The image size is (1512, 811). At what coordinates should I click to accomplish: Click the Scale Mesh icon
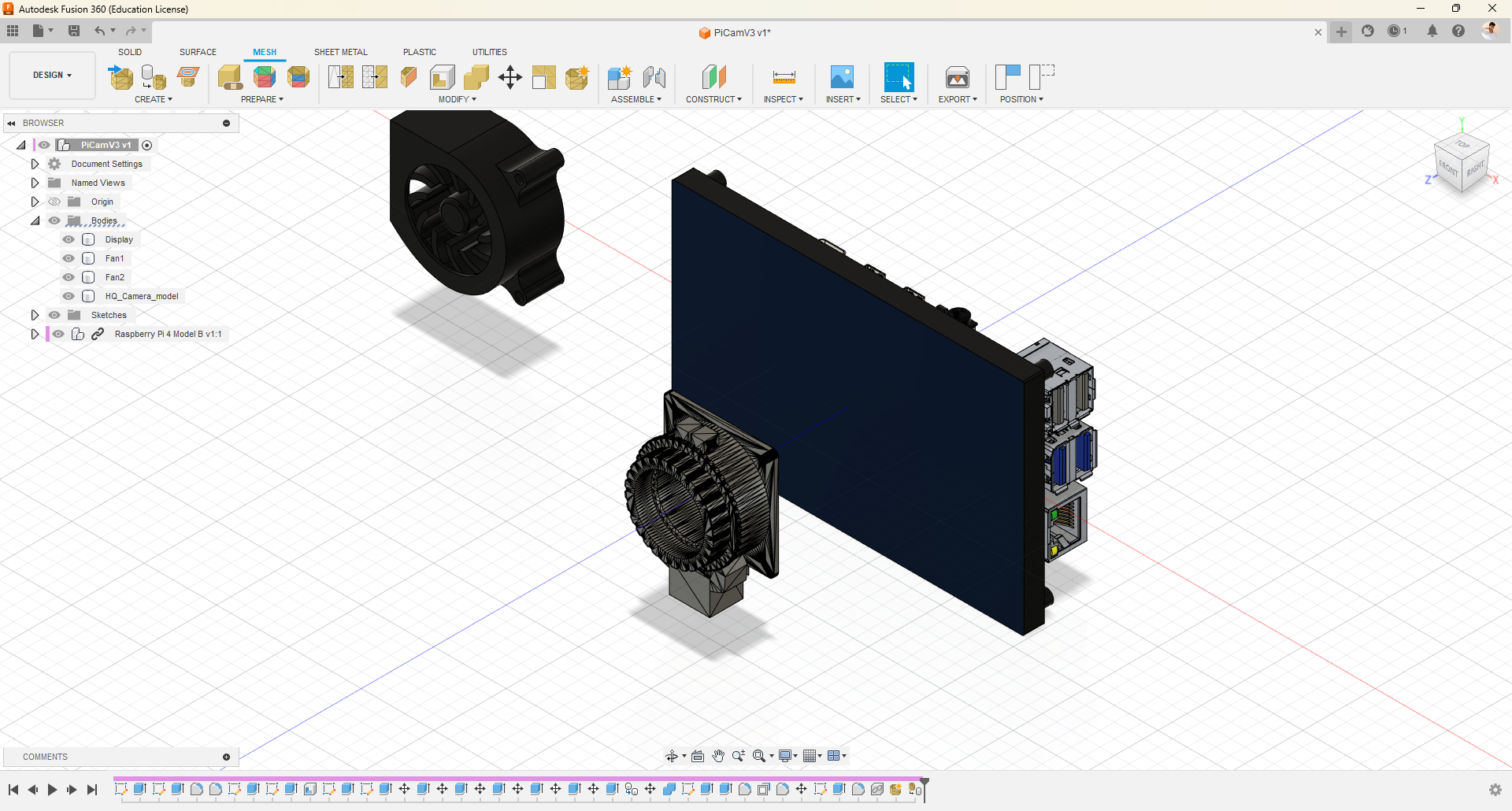coord(544,77)
